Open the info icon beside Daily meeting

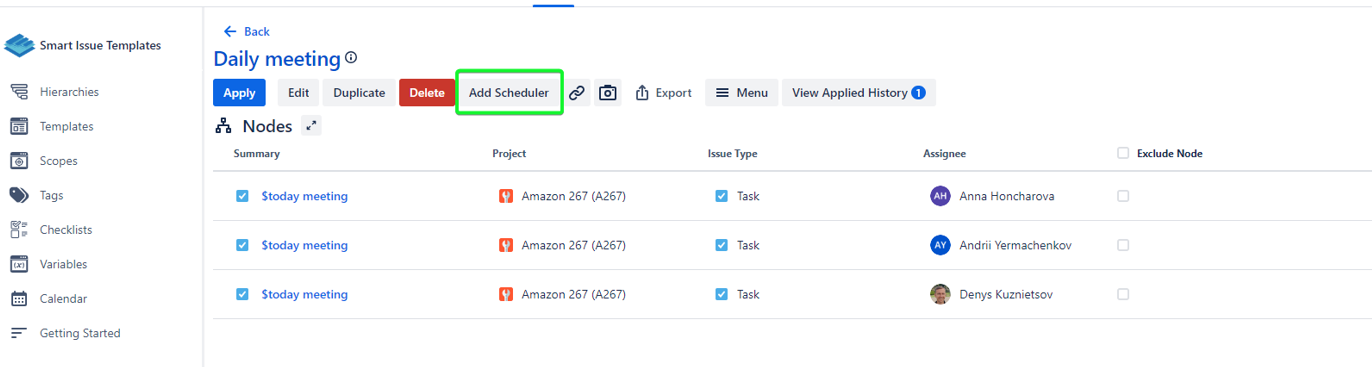[351, 58]
